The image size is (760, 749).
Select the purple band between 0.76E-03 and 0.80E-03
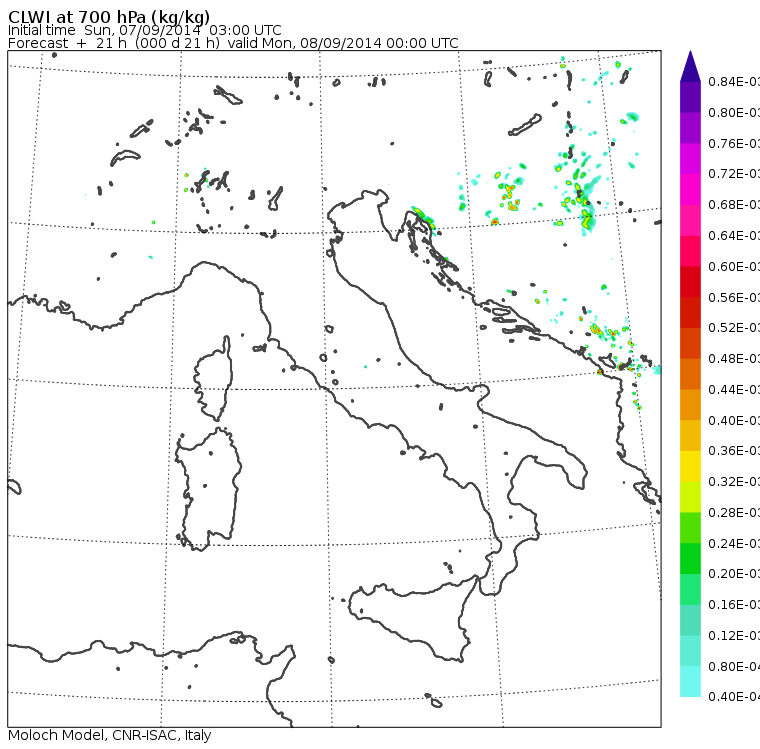690,128
